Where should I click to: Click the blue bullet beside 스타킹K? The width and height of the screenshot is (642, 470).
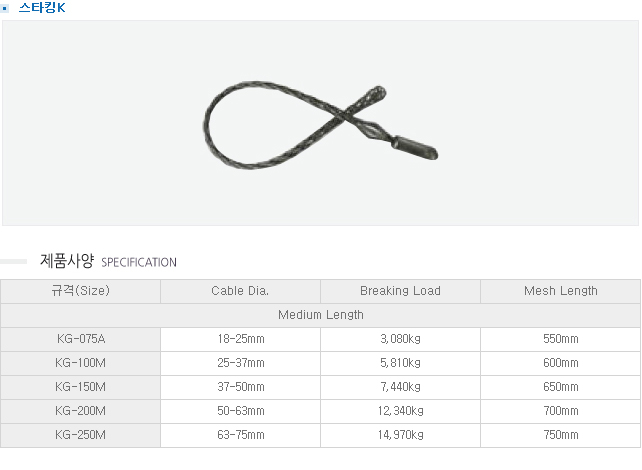coord(6,7)
